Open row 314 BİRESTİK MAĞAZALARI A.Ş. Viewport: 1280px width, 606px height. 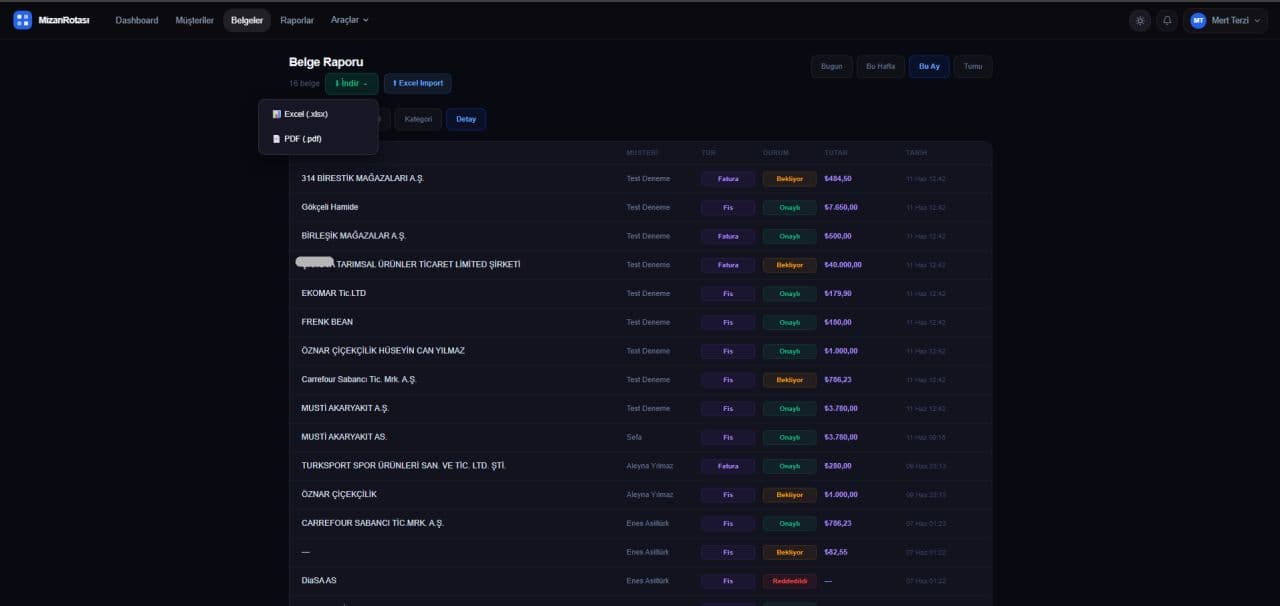(640, 178)
